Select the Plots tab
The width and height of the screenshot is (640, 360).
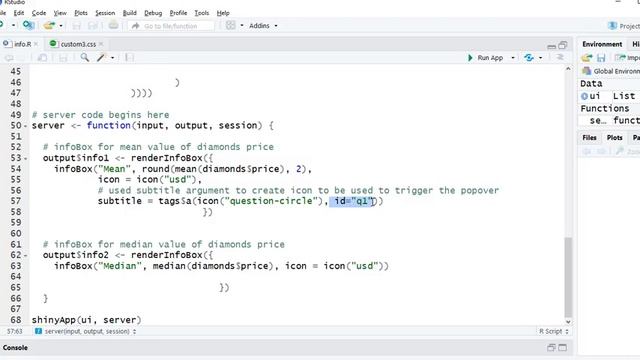[x=614, y=138]
